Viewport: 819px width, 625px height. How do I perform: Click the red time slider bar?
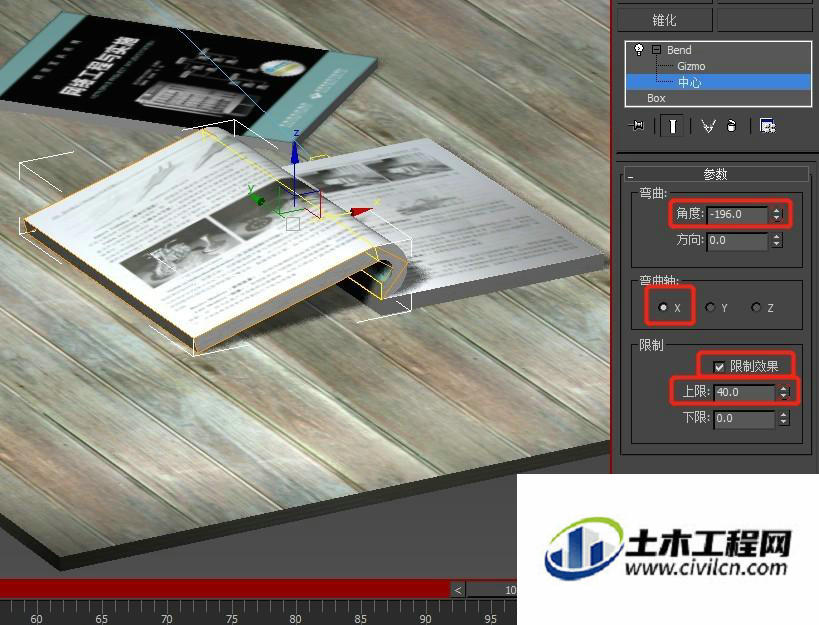coord(225,589)
